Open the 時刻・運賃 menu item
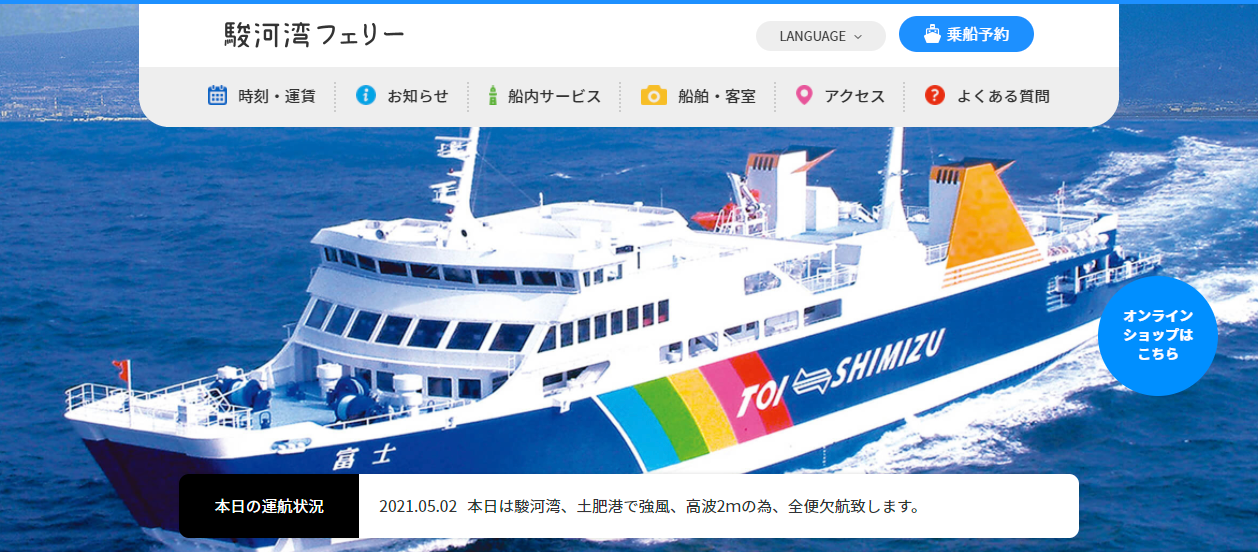The width and height of the screenshot is (1258, 552). 262,96
